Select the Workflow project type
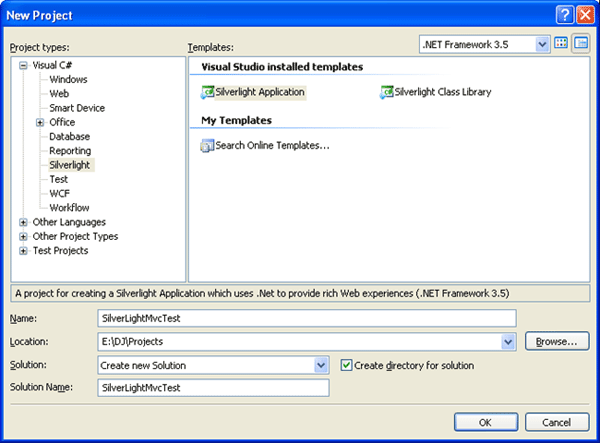 (x=69, y=208)
